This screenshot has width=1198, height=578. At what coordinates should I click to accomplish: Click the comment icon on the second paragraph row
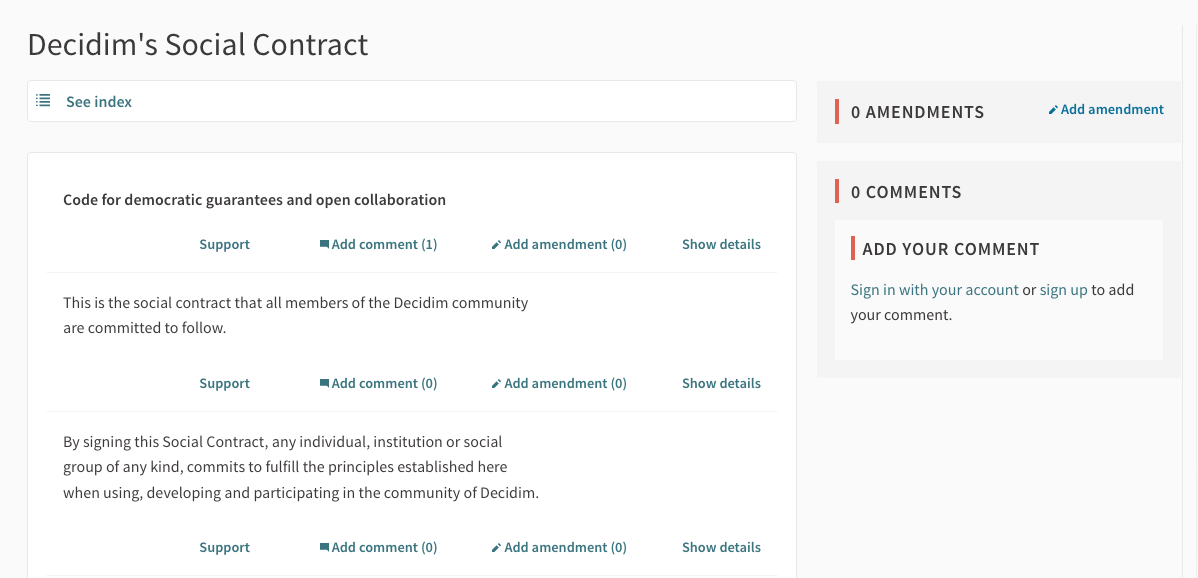point(325,382)
